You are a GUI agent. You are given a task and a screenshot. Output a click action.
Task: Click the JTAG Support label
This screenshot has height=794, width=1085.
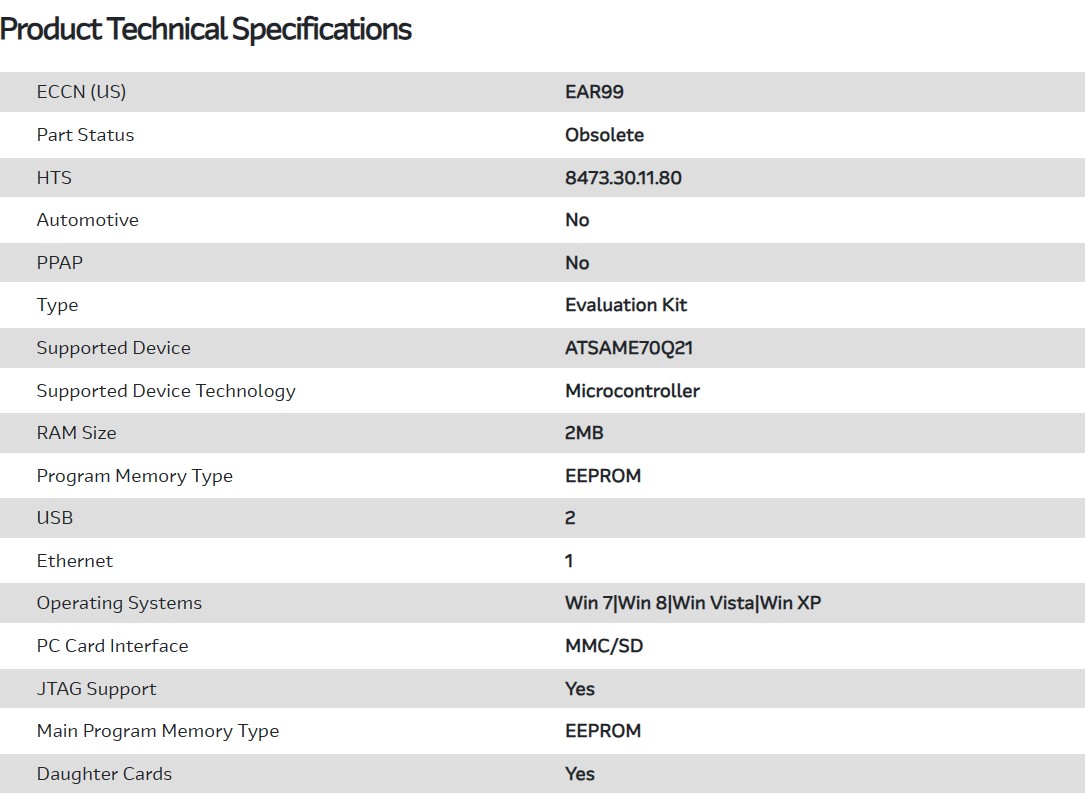96,689
